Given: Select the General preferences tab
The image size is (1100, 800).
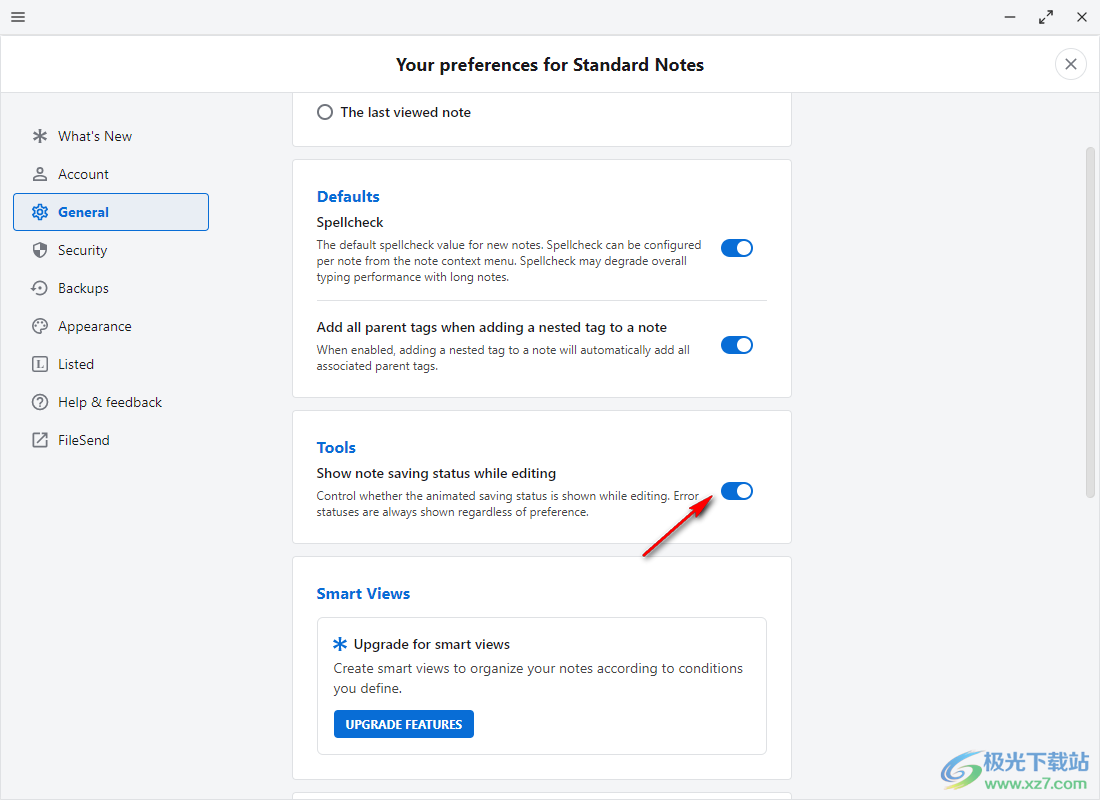Looking at the screenshot, I should click(111, 212).
